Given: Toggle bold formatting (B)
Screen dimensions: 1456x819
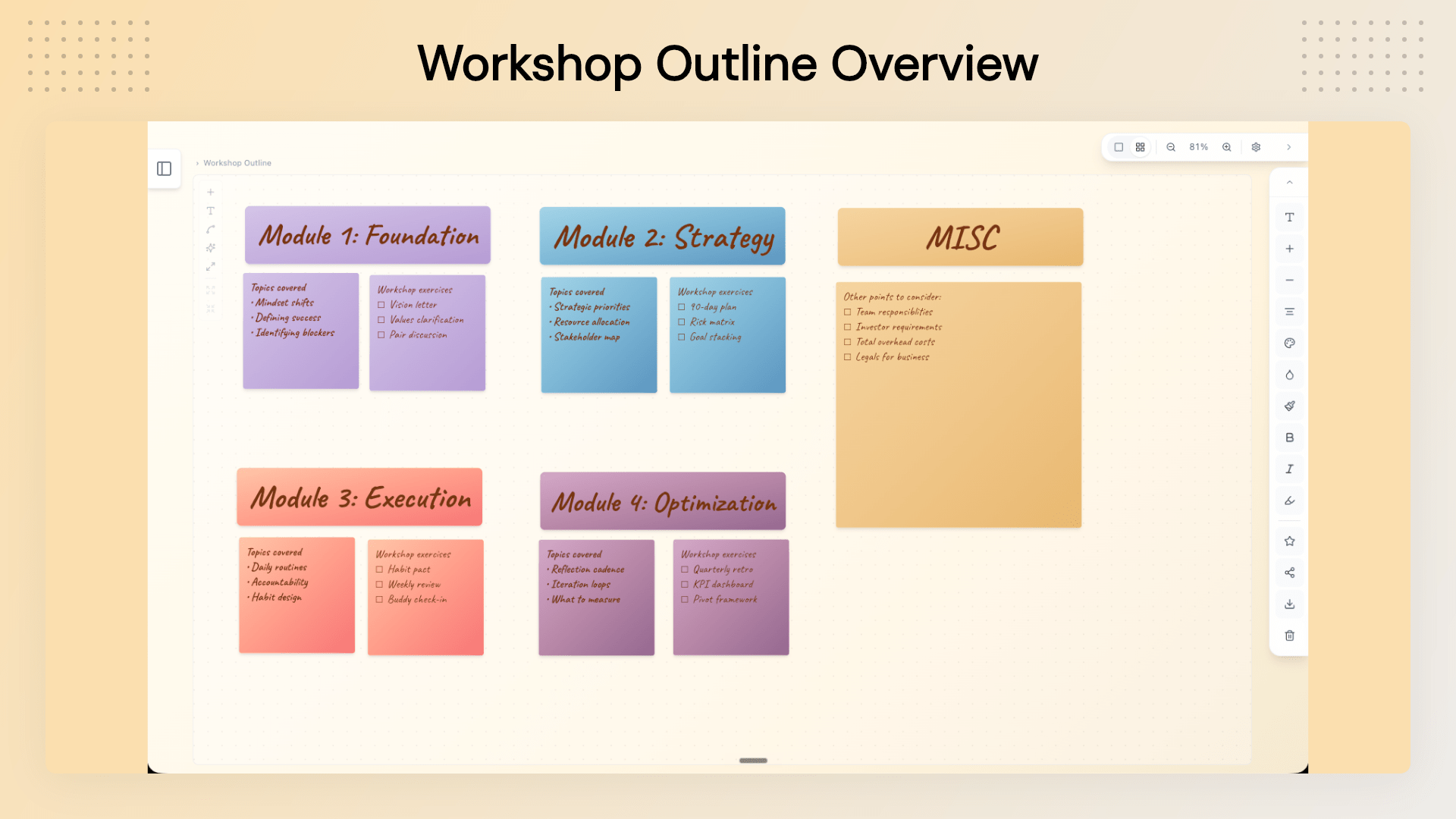Looking at the screenshot, I should pyautogui.click(x=1289, y=438).
